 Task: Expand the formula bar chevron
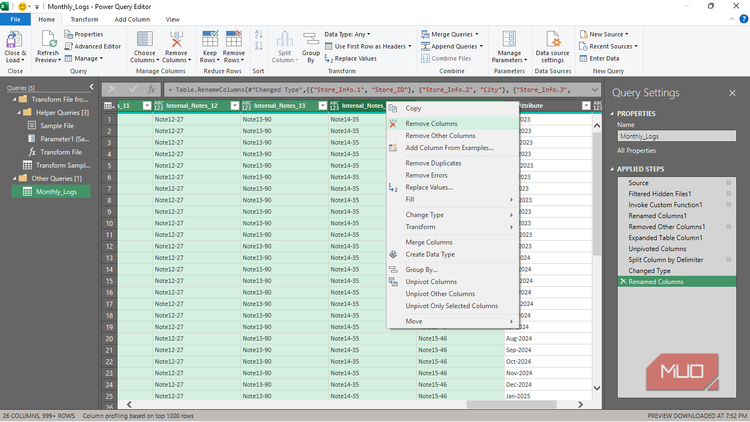click(x=595, y=89)
